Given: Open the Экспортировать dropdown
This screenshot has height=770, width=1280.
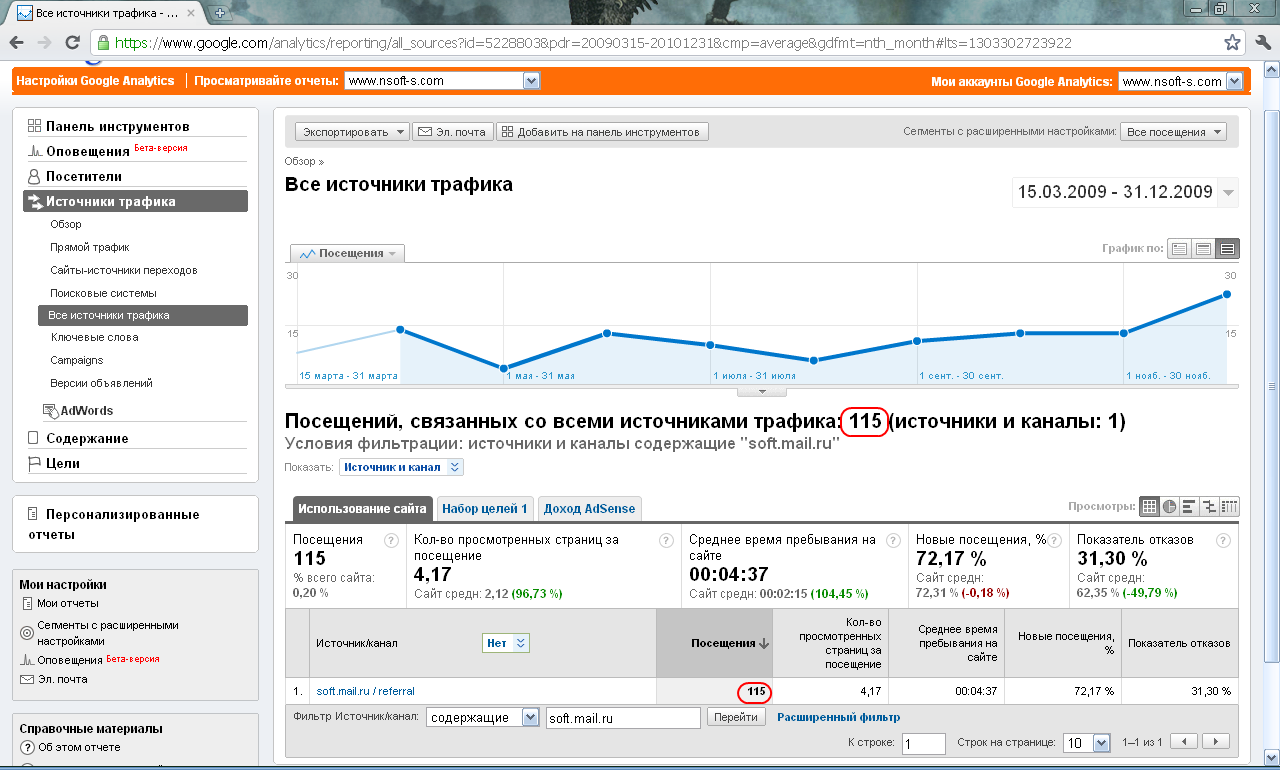Looking at the screenshot, I should (353, 131).
